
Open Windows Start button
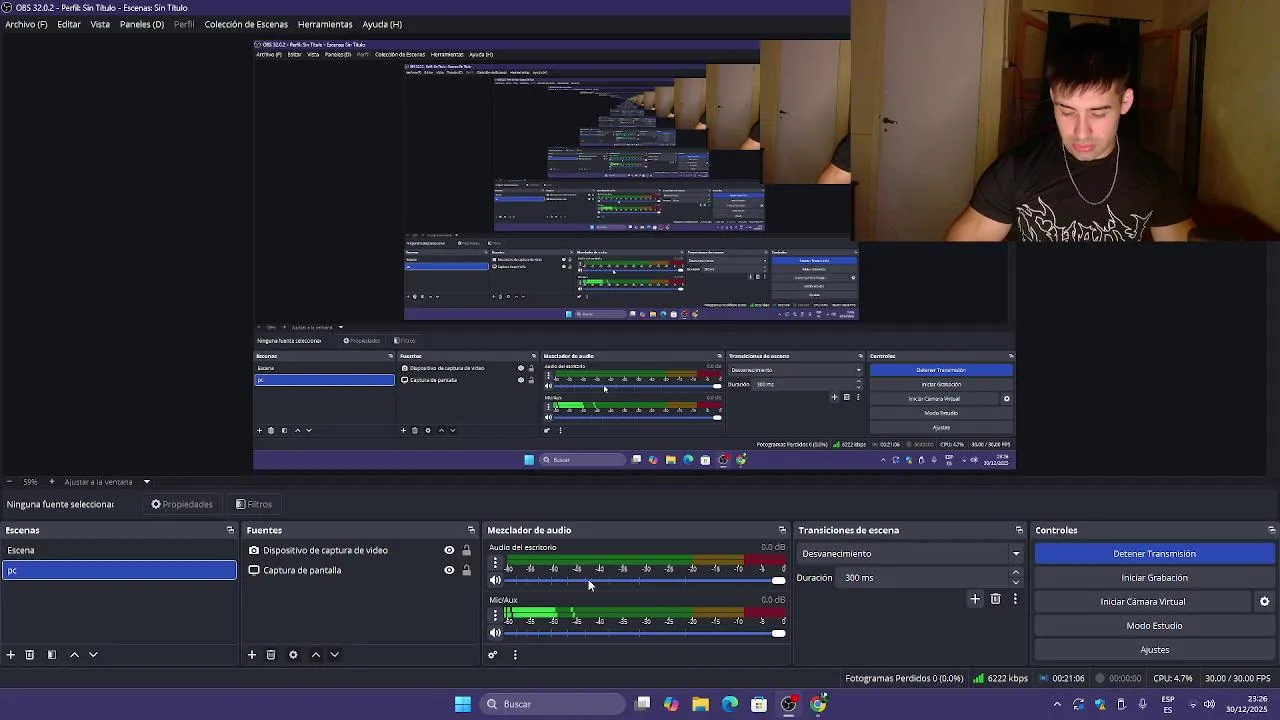[463, 704]
